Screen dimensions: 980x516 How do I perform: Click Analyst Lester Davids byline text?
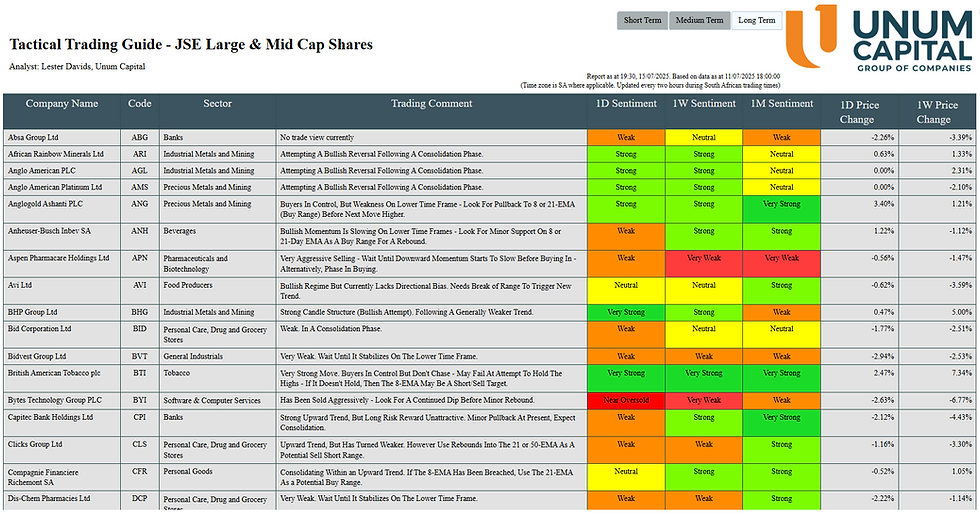[x=77, y=66]
